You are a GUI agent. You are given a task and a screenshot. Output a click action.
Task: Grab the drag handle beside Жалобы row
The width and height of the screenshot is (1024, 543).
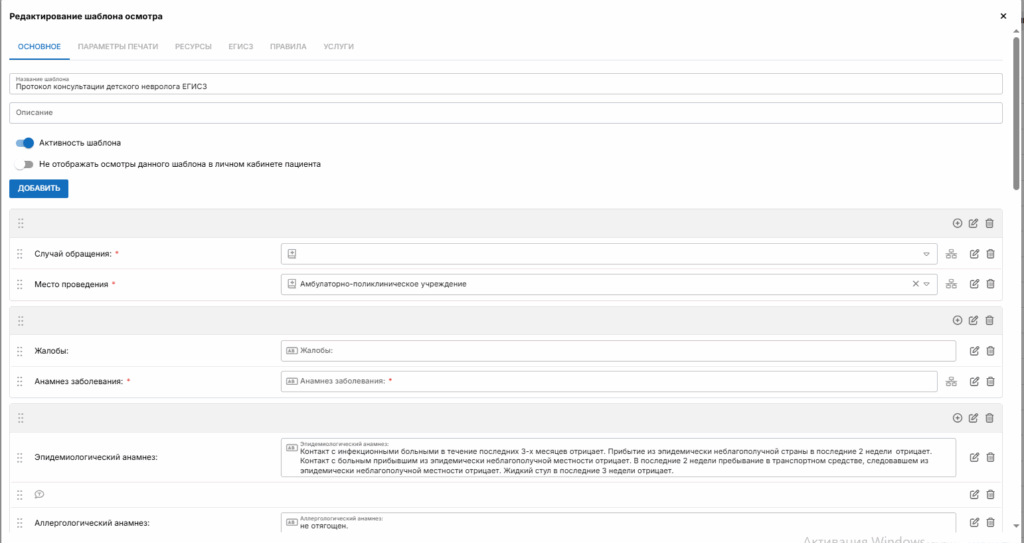point(20,351)
